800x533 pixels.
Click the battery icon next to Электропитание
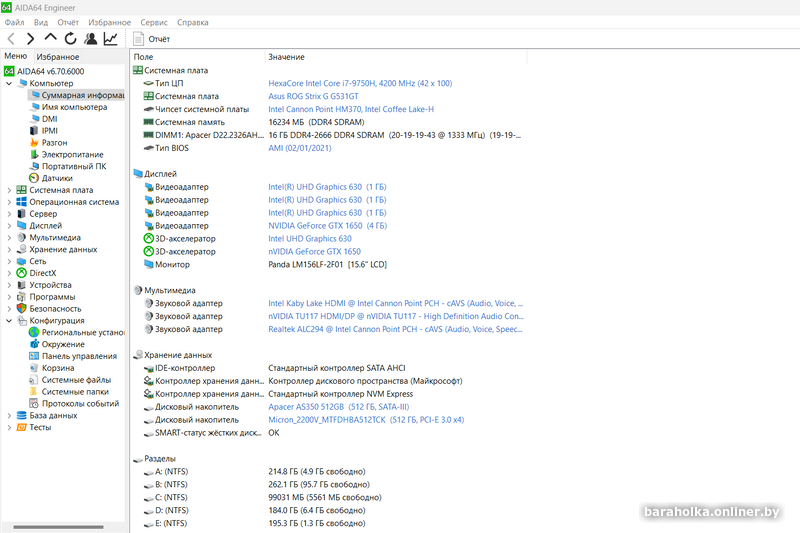pos(34,154)
